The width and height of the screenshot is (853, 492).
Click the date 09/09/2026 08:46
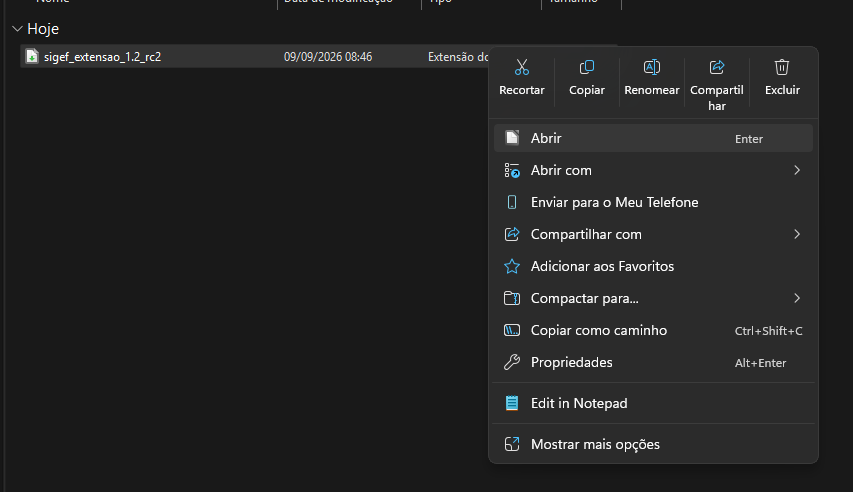(328, 57)
